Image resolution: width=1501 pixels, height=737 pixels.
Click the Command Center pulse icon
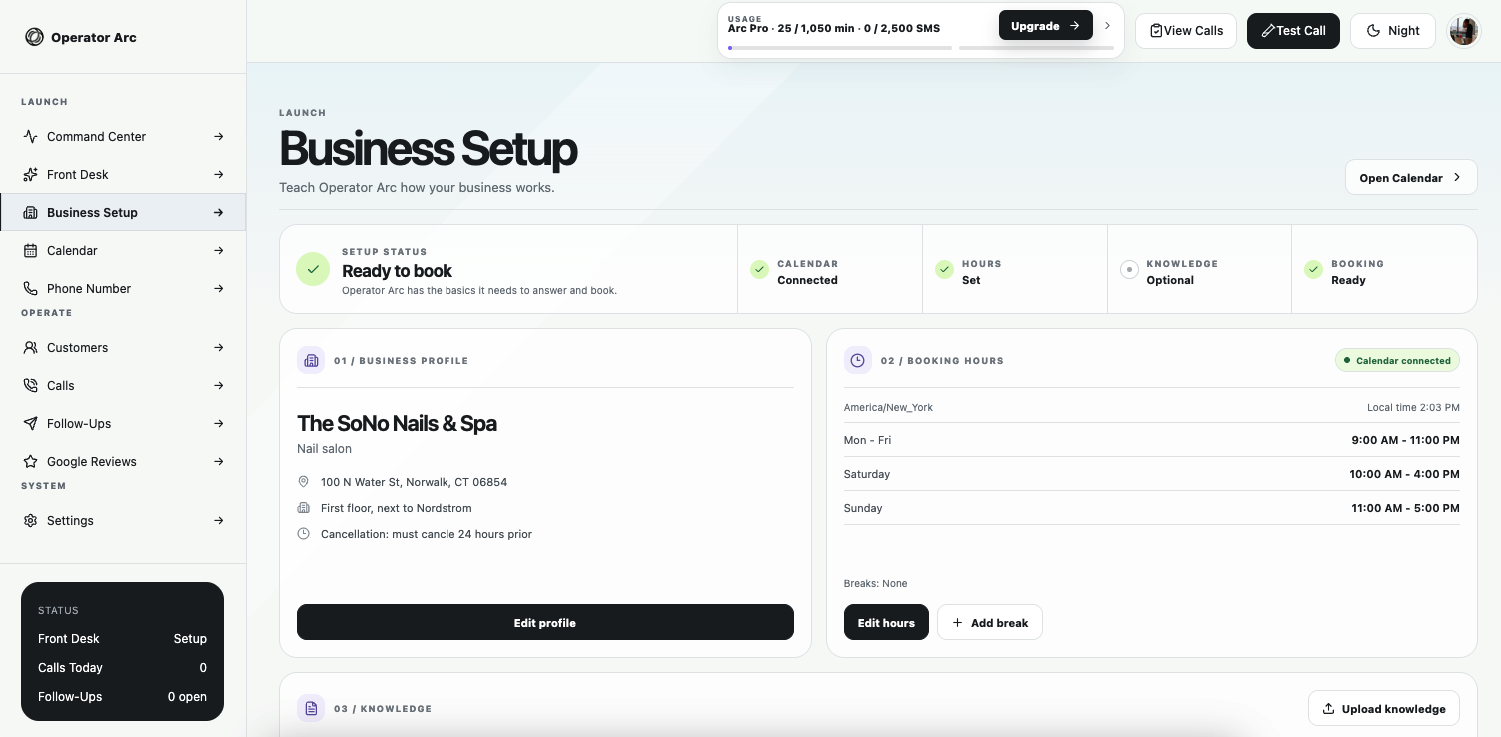coord(30,136)
